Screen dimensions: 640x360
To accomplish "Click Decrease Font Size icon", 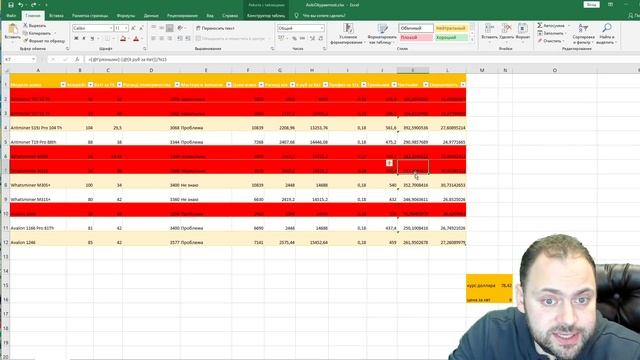I will 141,28.
